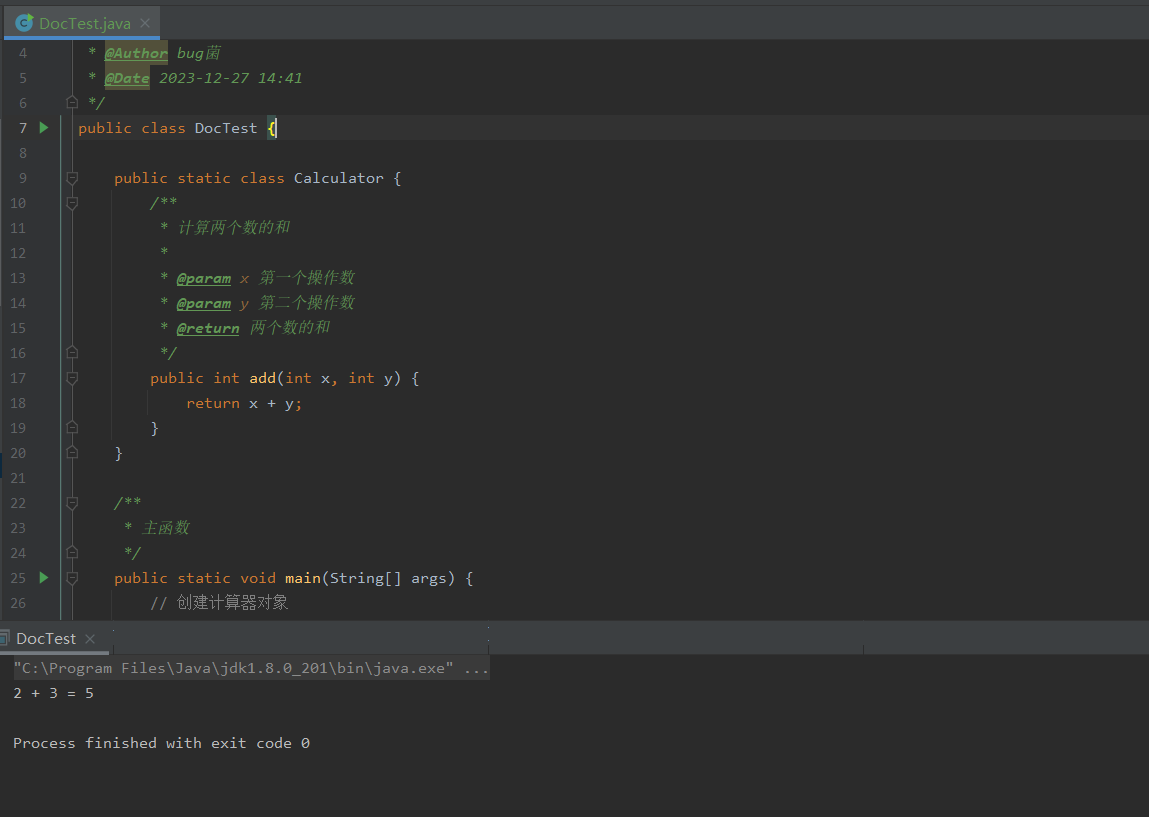
Task: Close the DocTest.java editor tab
Action: (x=145, y=23)
